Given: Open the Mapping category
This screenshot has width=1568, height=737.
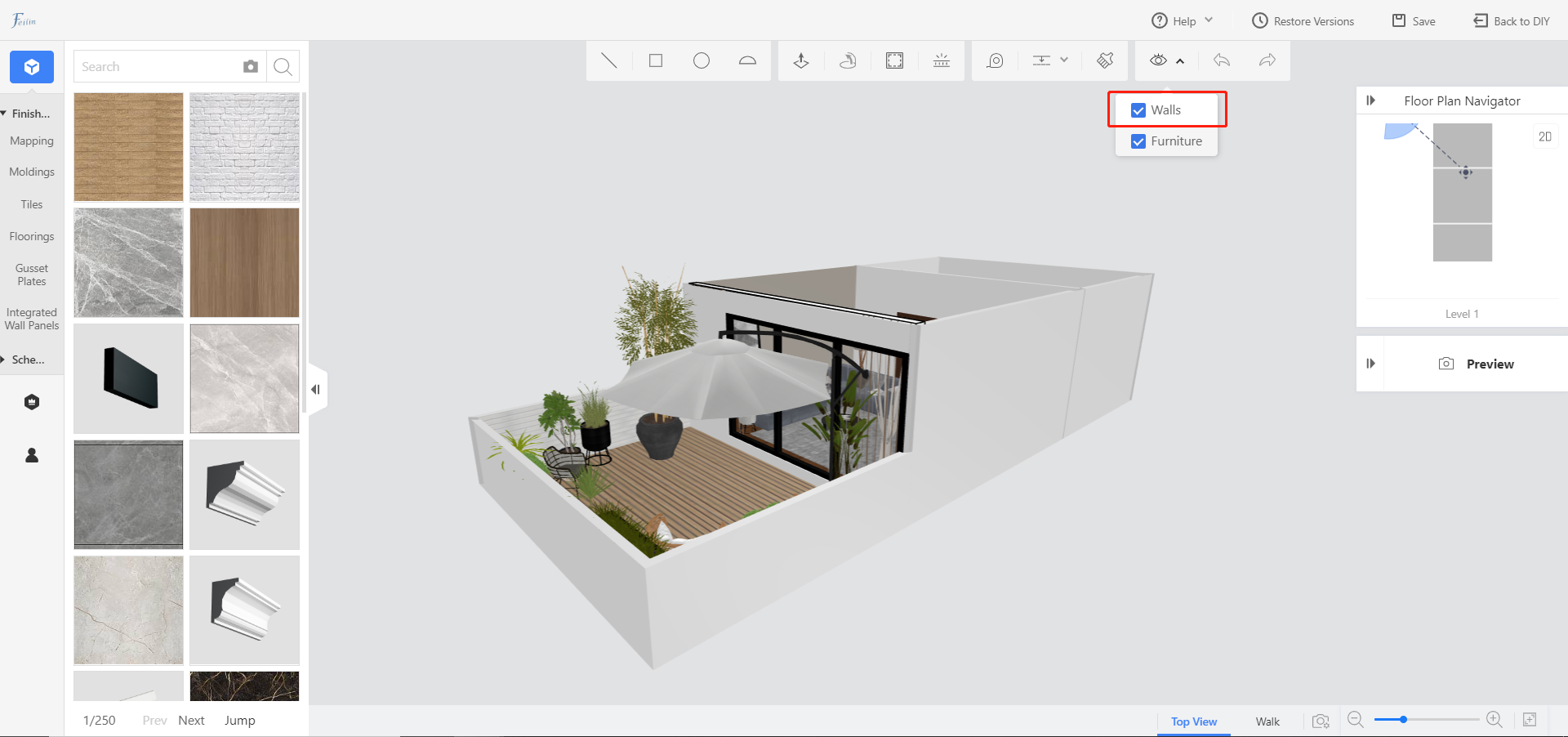Looking at the screenshot, I should [x=32, y=141].
